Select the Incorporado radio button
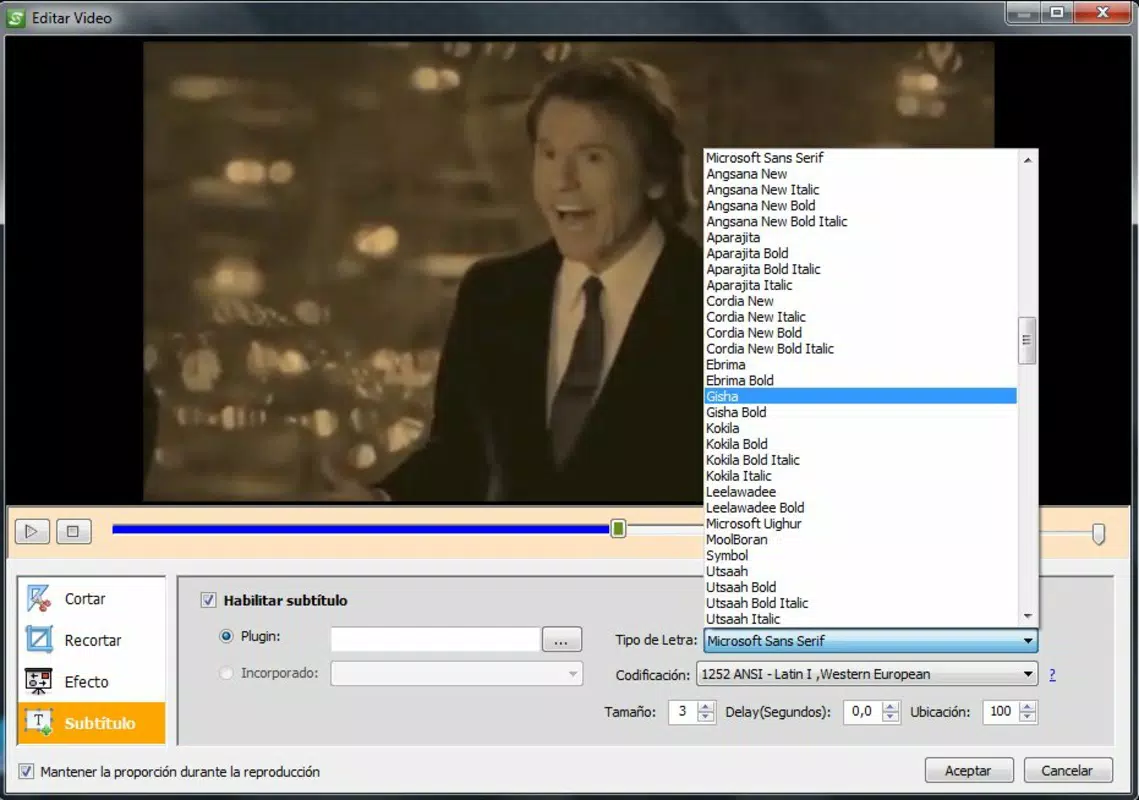The width and height of the screenshot is (1139, 800). [x=227, y=673]
